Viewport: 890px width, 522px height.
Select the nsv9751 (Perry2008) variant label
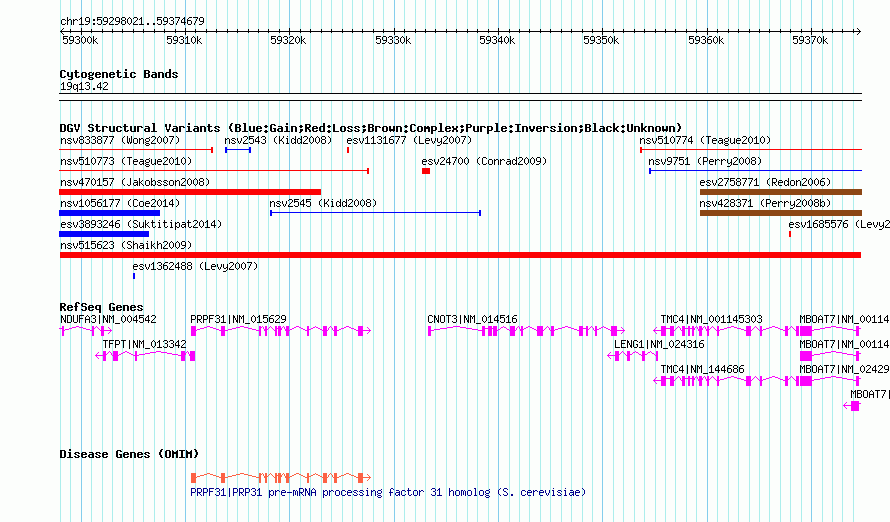pos(705,161)
